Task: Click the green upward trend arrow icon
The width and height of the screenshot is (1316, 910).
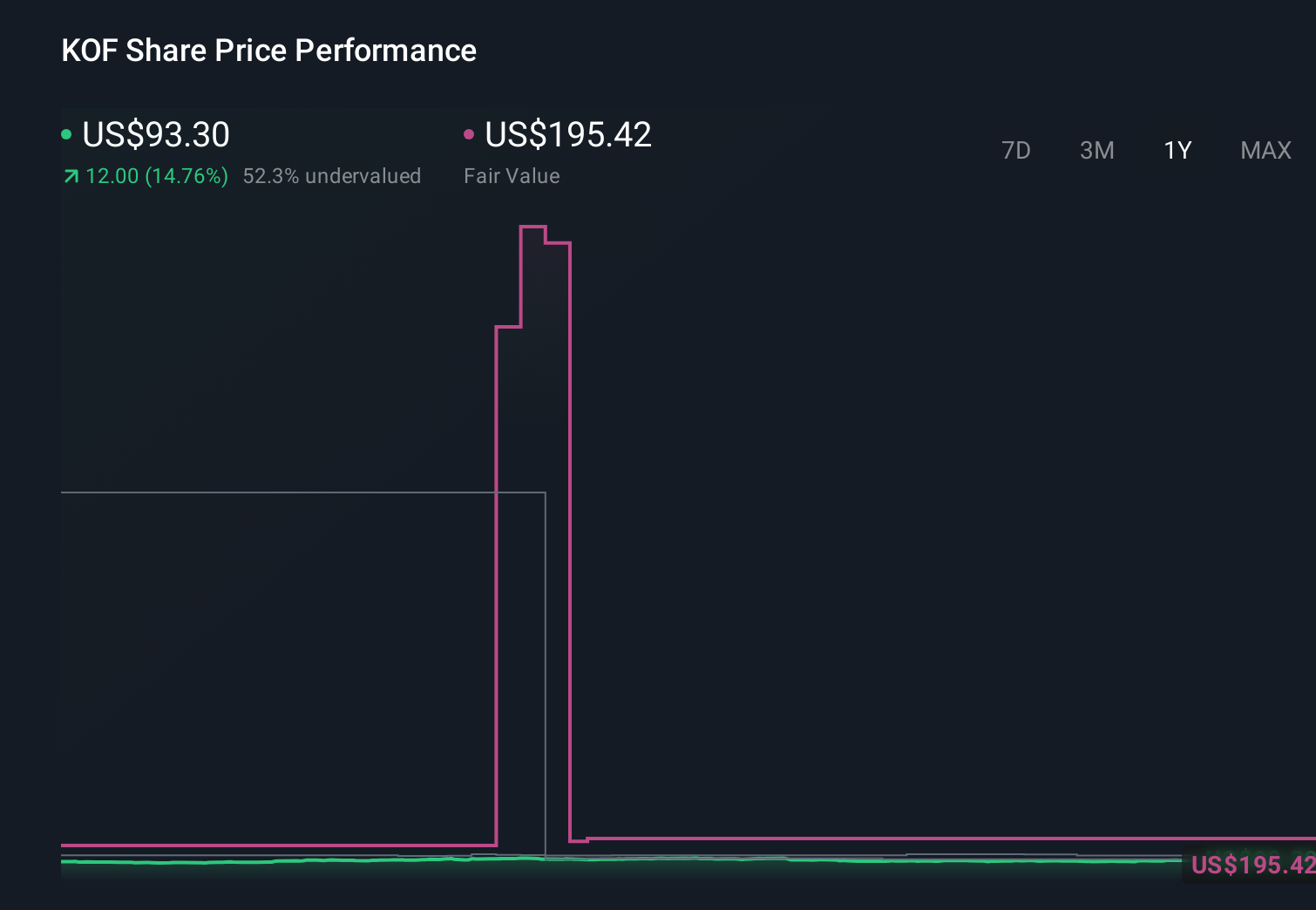Action: pos(71,175)
